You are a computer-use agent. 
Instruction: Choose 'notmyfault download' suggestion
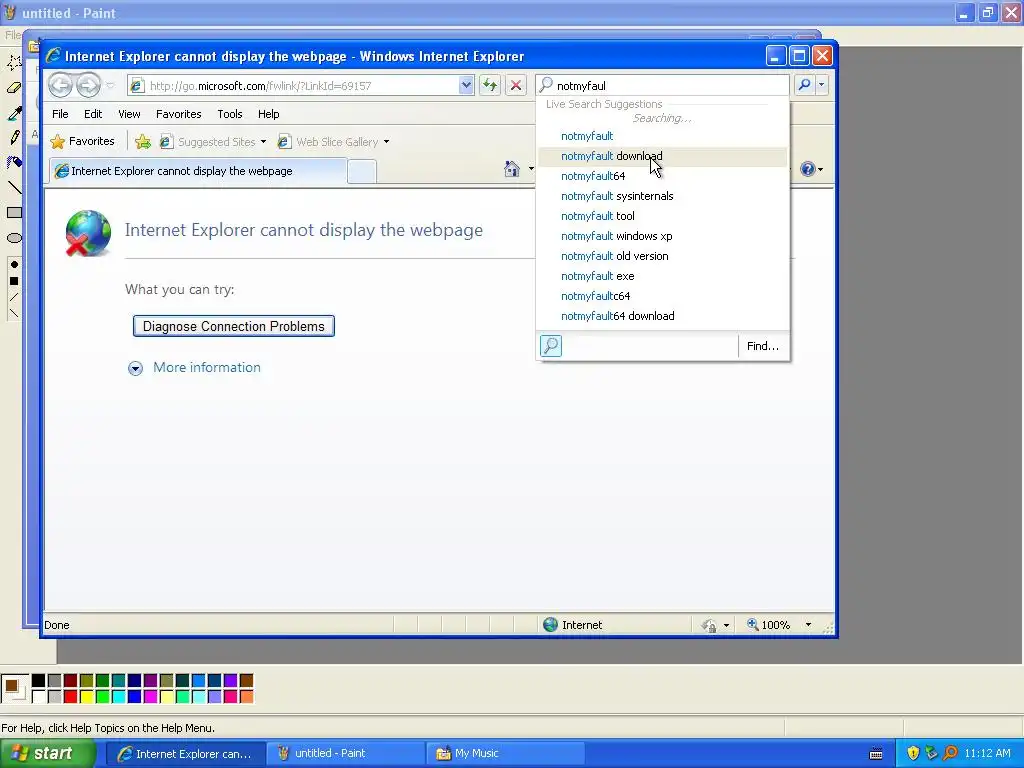[x=662, y=156]
